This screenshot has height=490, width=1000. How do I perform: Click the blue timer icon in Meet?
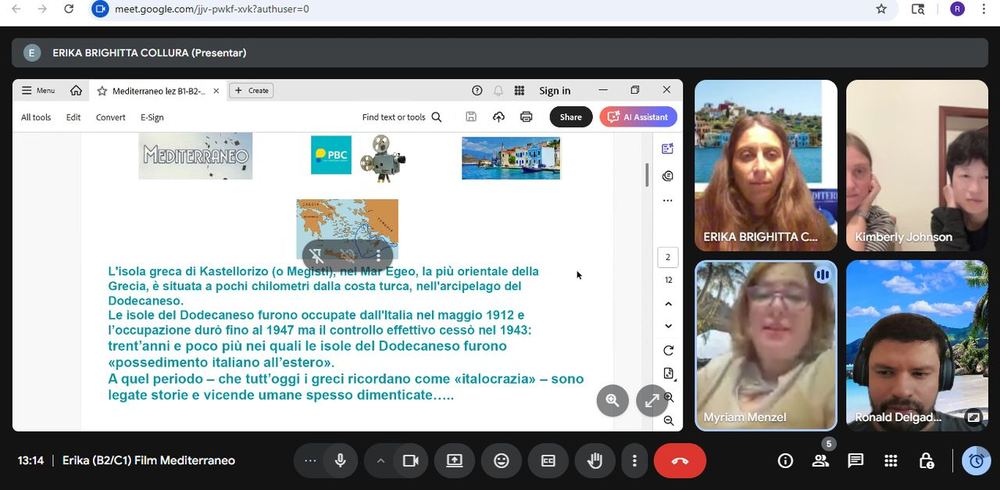[976, 461]
